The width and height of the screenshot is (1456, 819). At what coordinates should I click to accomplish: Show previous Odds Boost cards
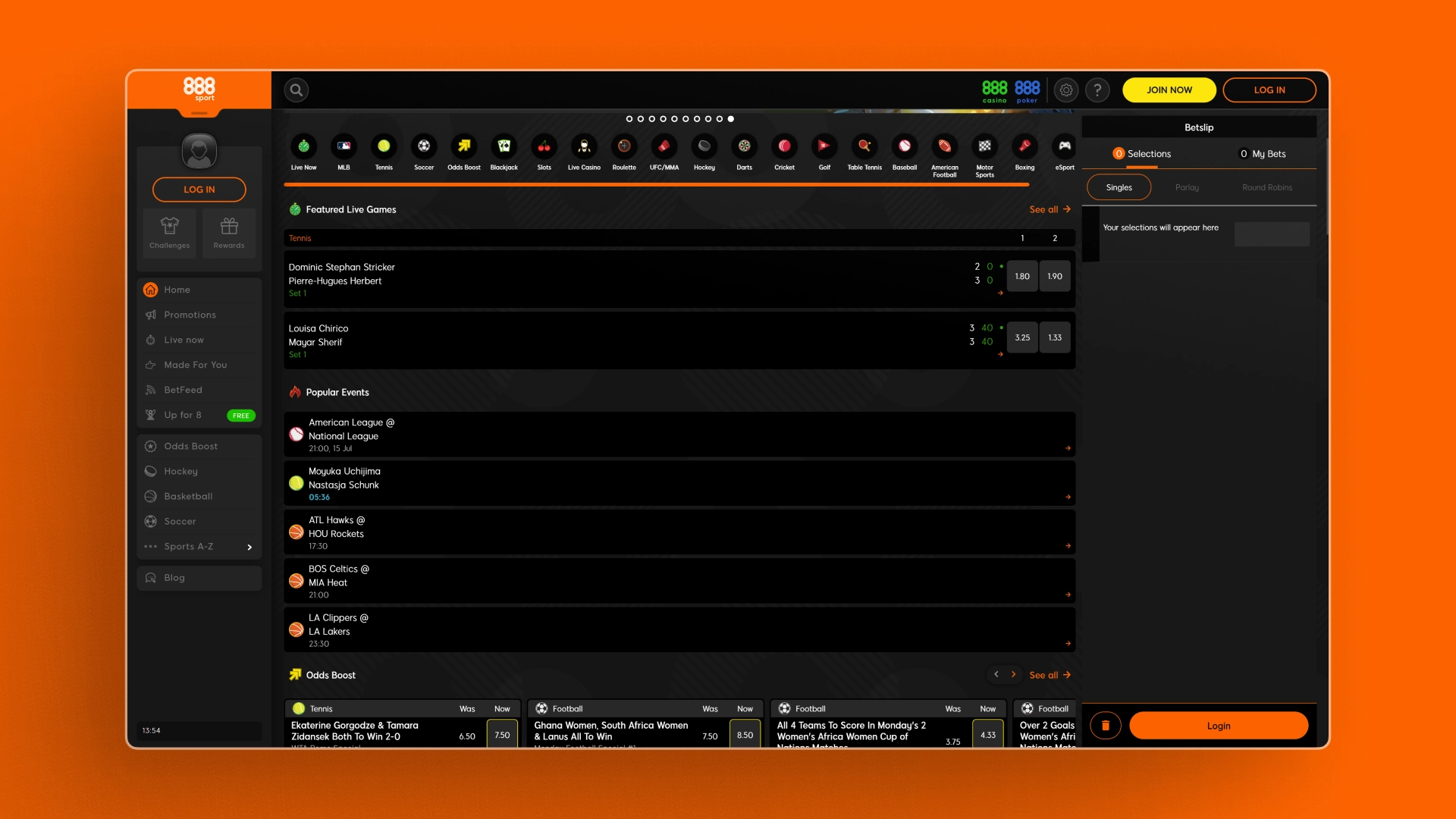click(x=996, y=674)
